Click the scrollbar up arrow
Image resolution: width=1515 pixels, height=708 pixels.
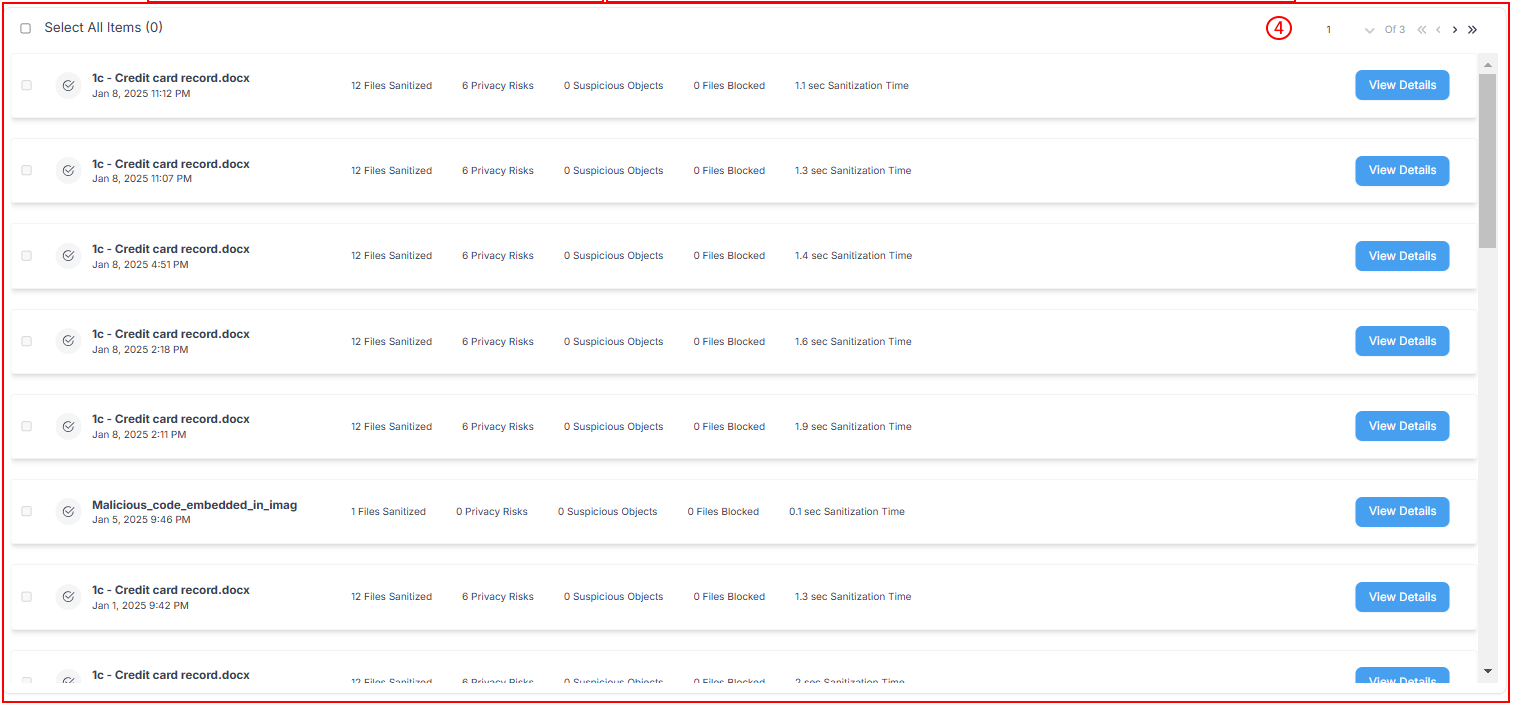[x=1488, y=65]
